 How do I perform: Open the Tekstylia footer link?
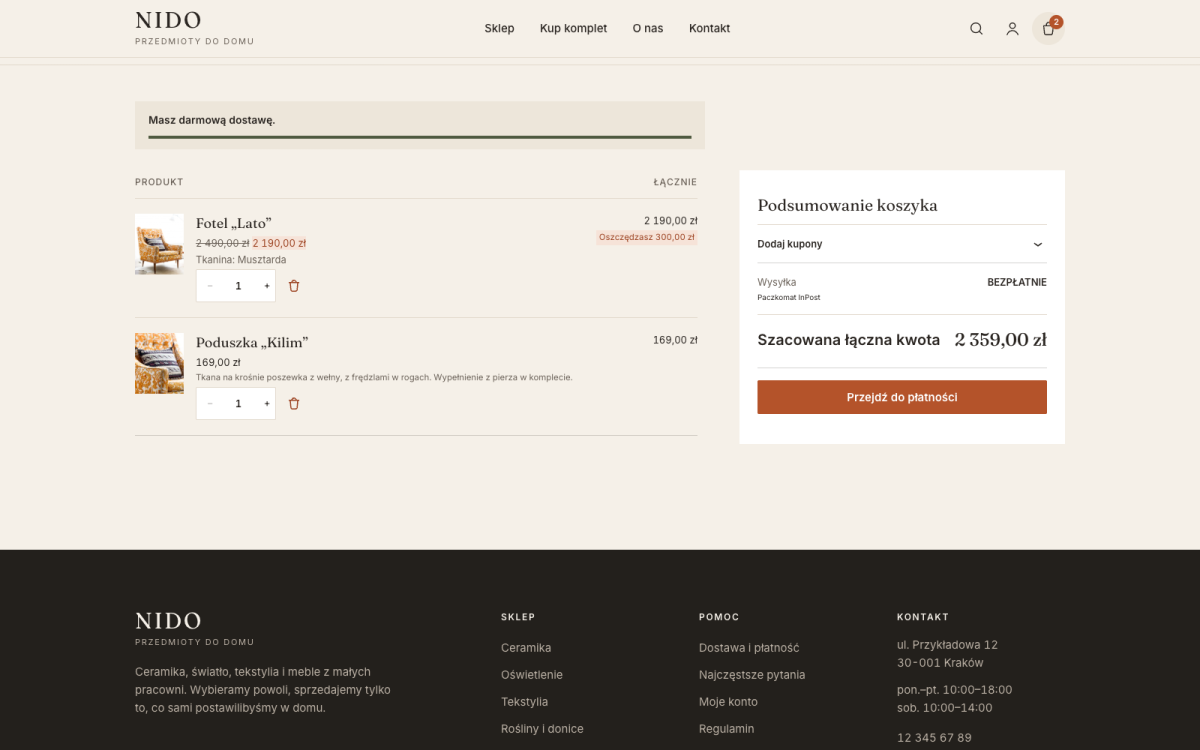(x=524, y=702)
